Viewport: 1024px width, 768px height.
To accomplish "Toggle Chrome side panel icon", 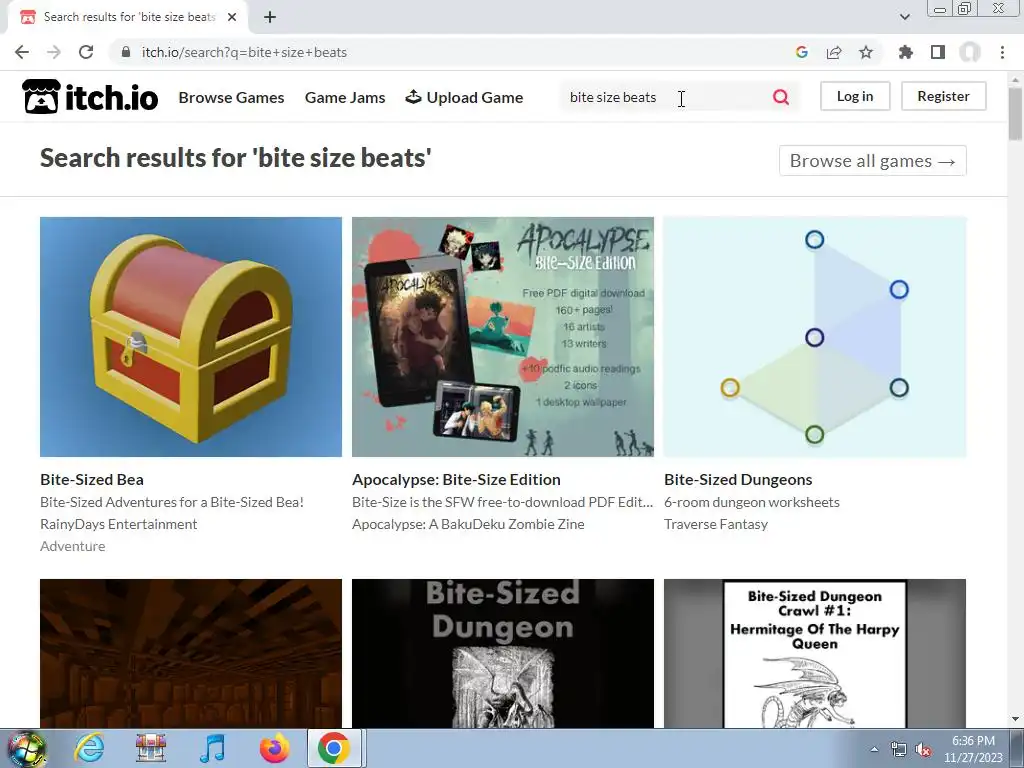I will coord(938,52).
